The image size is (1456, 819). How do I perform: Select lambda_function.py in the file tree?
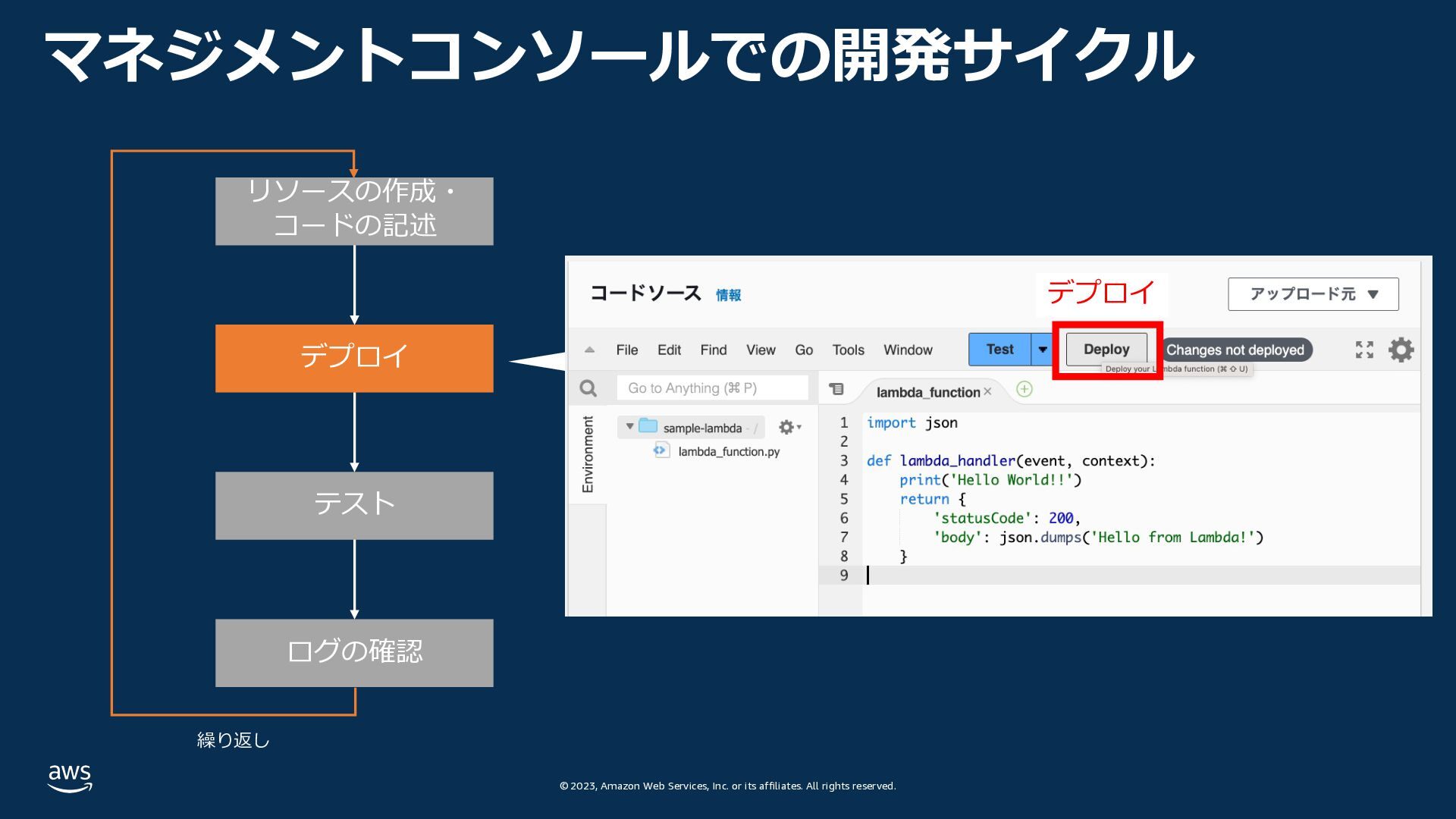(x=728, y=451)
